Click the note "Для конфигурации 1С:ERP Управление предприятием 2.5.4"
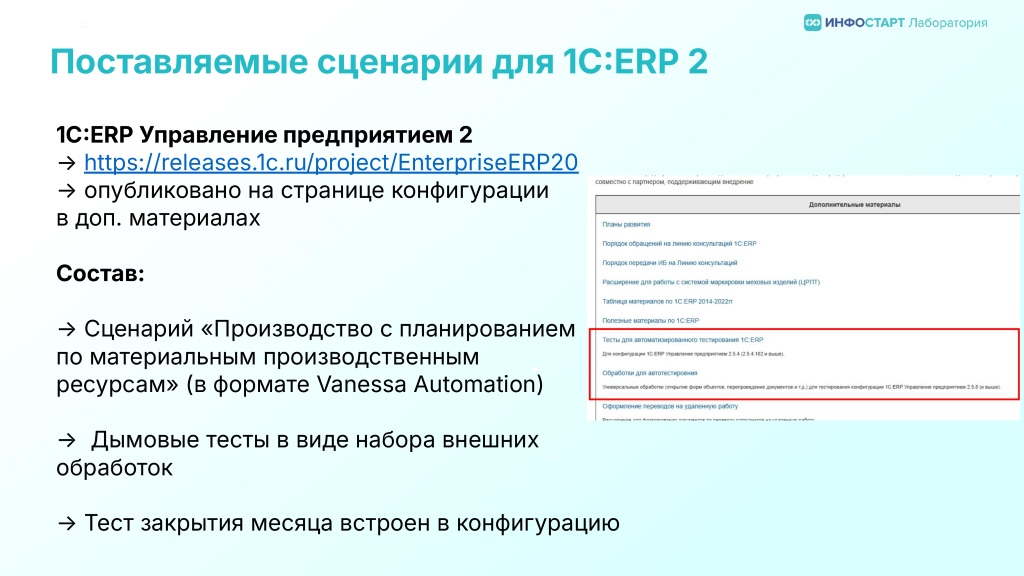The image size is (1024, 576). [693, 354]
